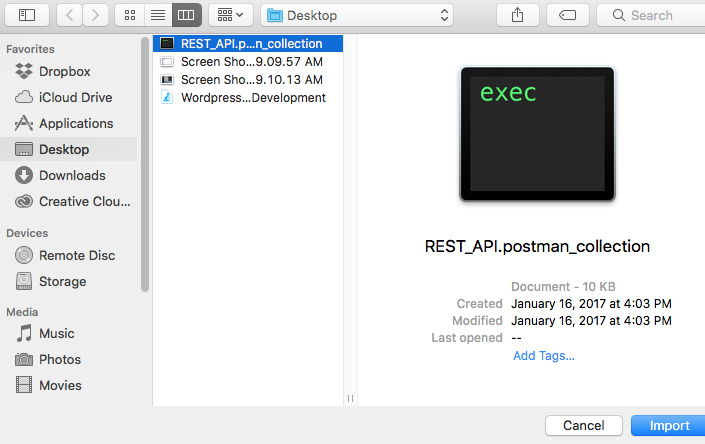
Task: Click the Screen Shot 9.09.57 AM thumbnail icon
Action: [167, 62]
